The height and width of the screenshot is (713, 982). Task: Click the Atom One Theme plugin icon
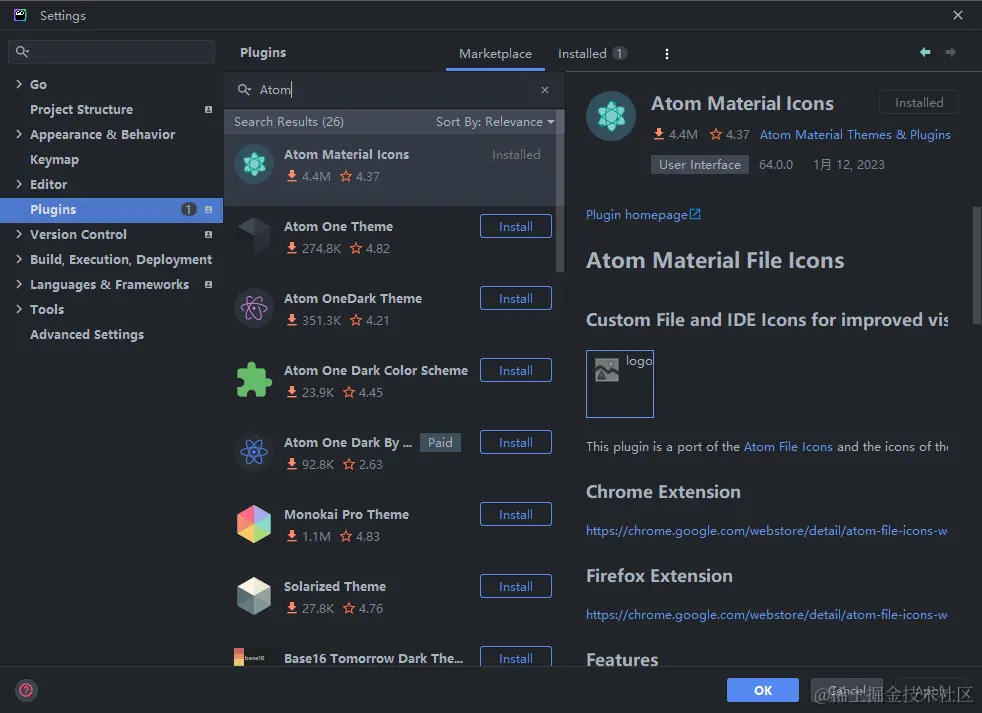click(x=253, y=235)
